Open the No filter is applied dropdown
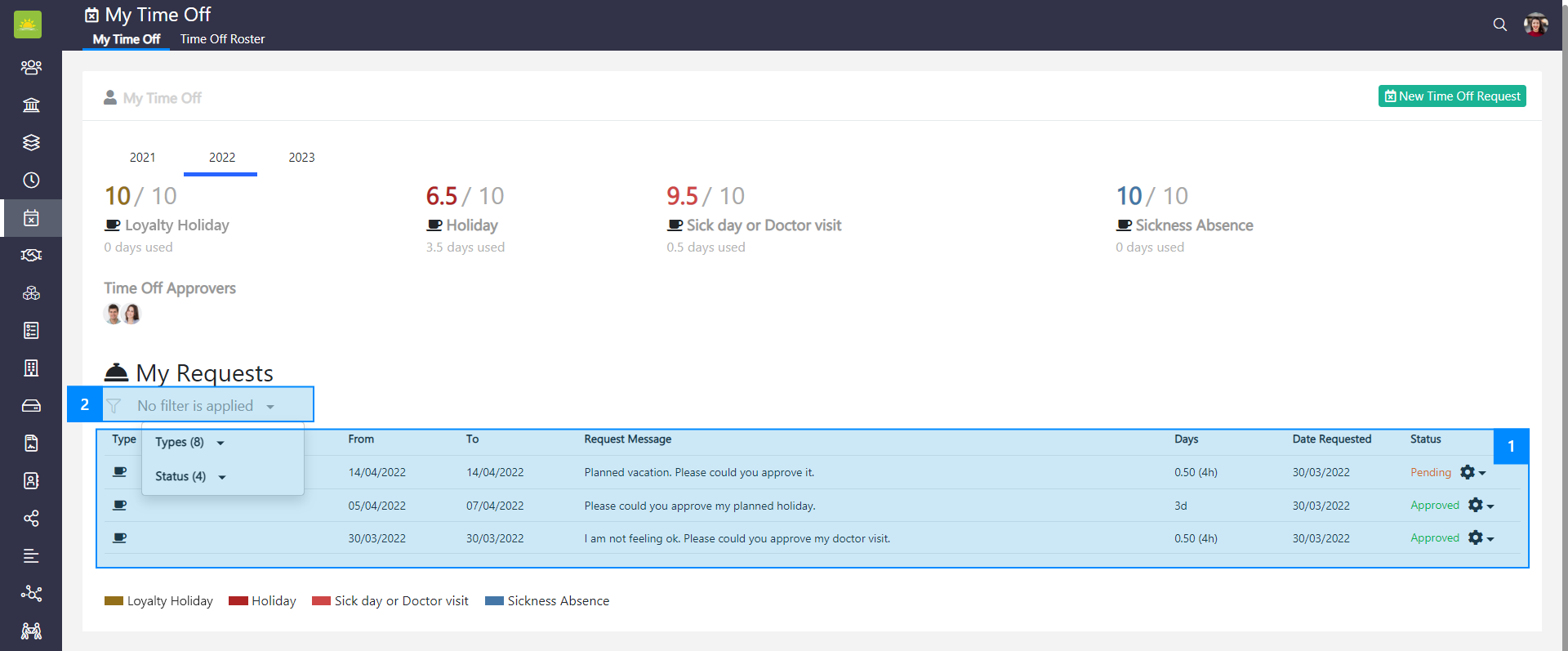This screenshot has width=1568, height=651. pyautogui.click(x=205, y=406)
